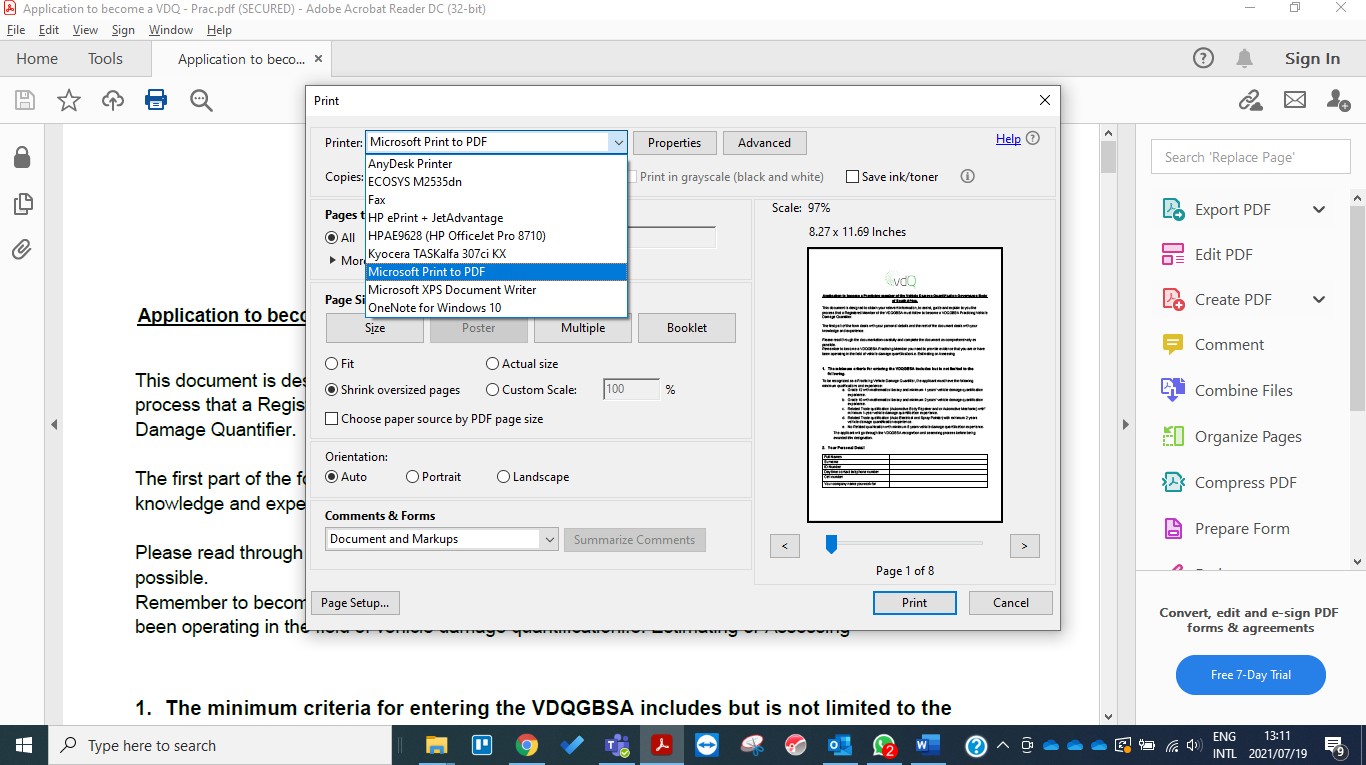Open the notifications bell icon
The width and height of the screenshot is (1366, 765).
click(x=1245, y=58)
